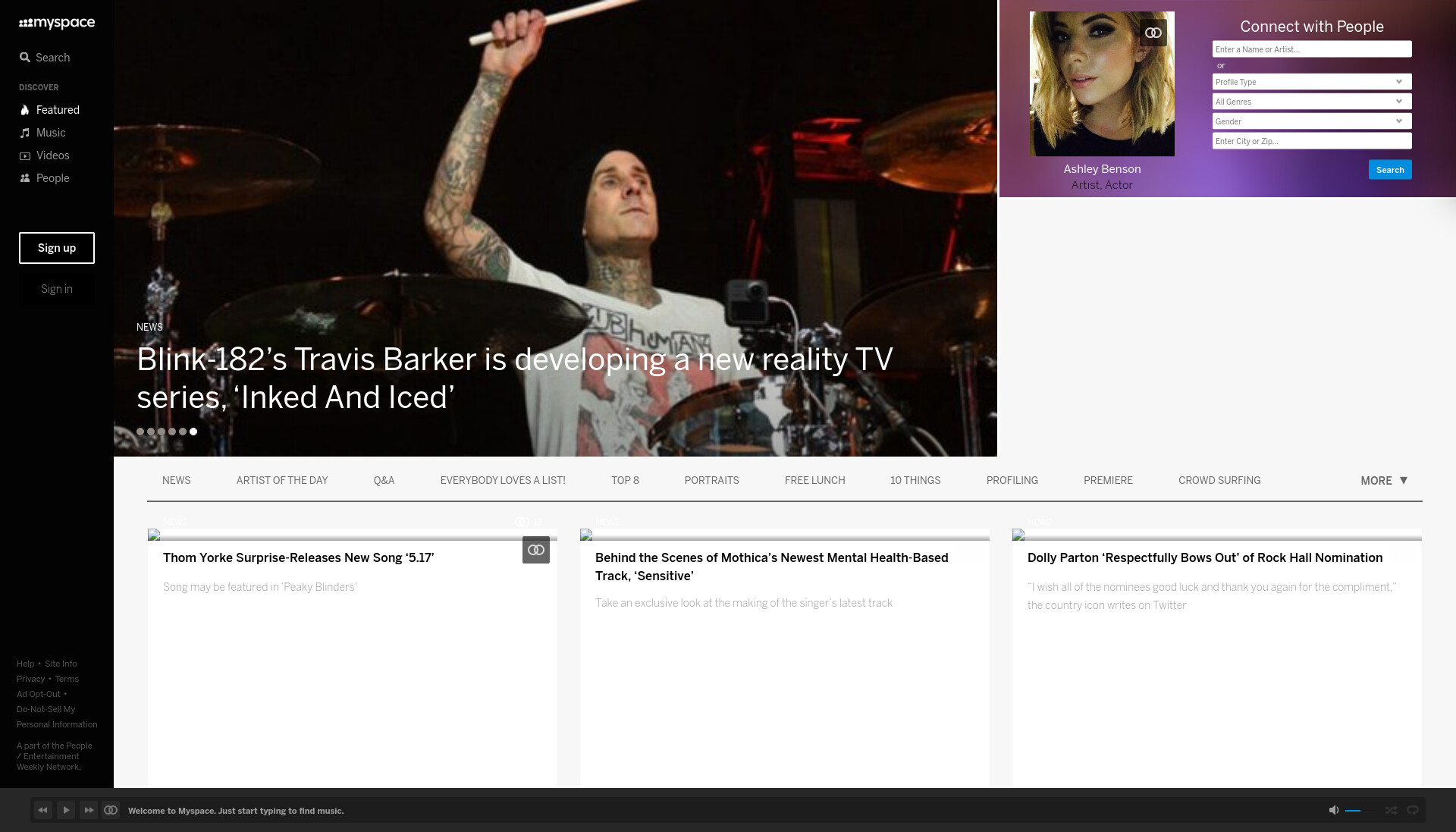Skip to next track in the player
The image size is (1456, 832).
[89, 810]
